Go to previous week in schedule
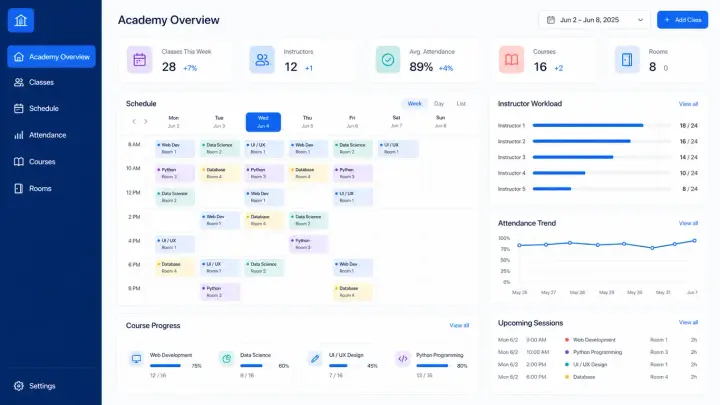This screenshot has width=720, height=405. (x=134, y=122)
